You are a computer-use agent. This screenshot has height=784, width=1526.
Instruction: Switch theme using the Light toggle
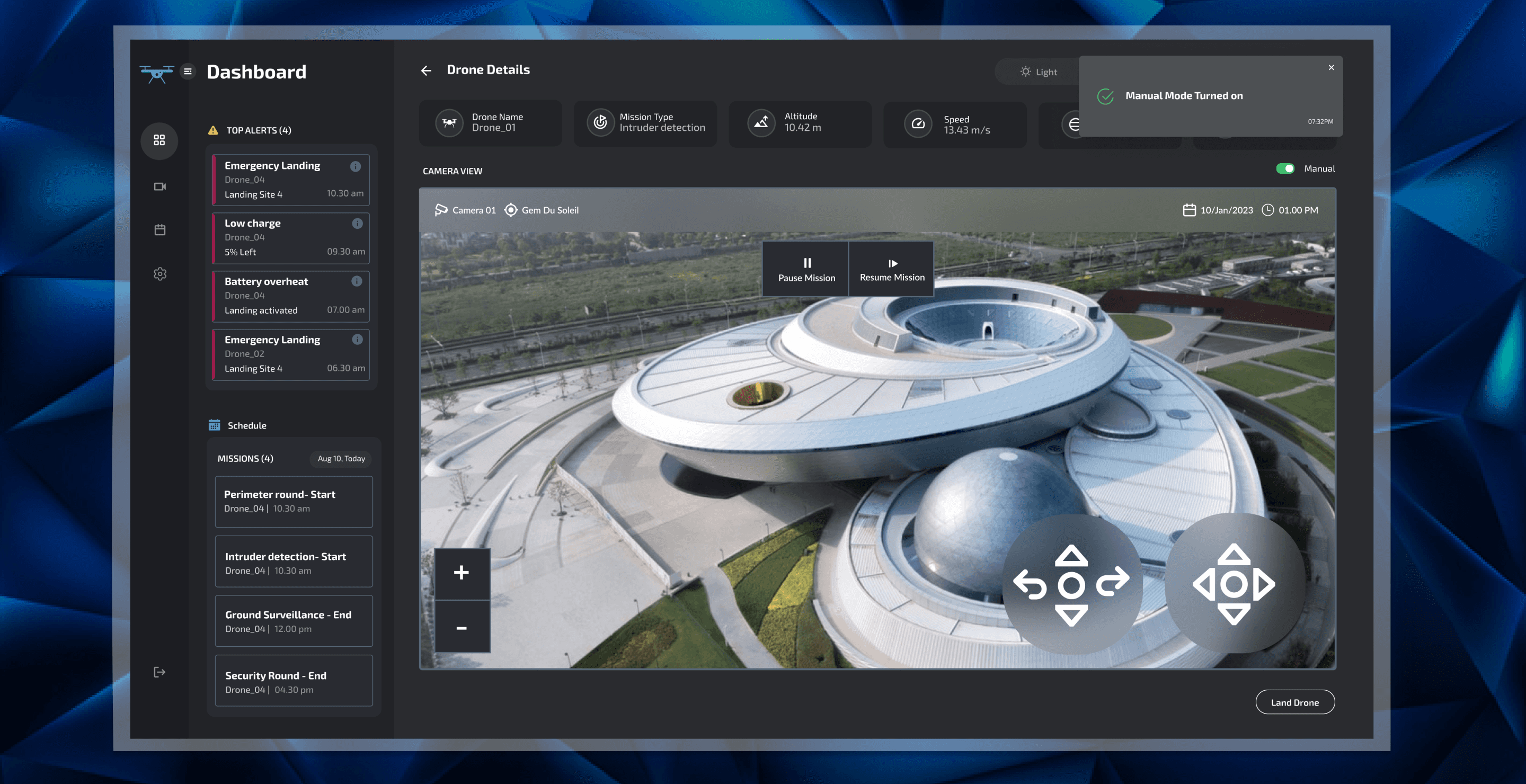[1038, 72]
